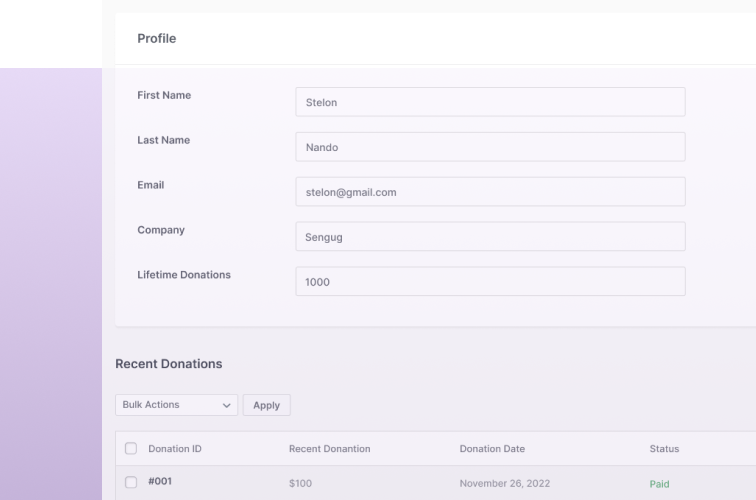Click the Recent Donations heading
Screen dimensions: 756x500
(169, 364)
